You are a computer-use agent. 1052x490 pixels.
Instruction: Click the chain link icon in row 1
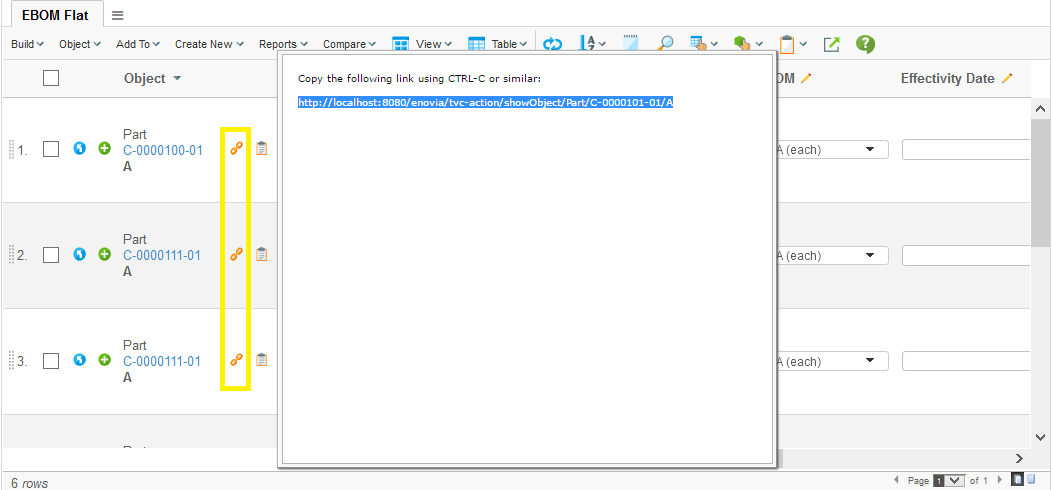tap(237, 149)
